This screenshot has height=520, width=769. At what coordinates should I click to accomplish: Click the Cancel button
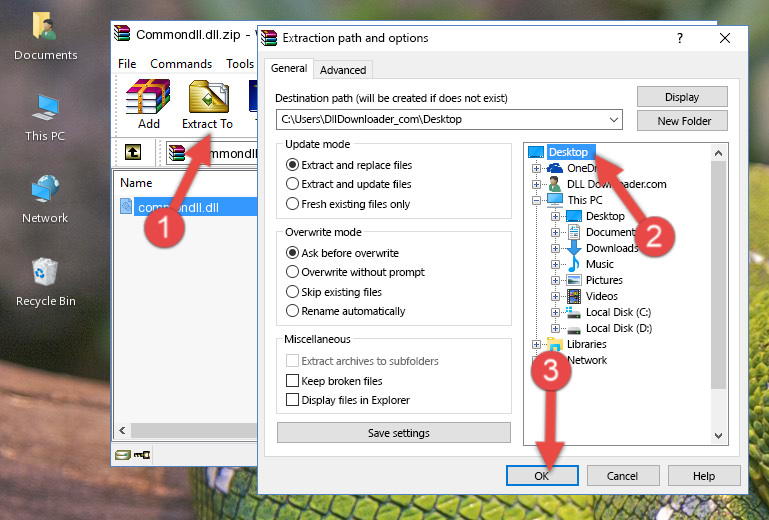[622, 476]
